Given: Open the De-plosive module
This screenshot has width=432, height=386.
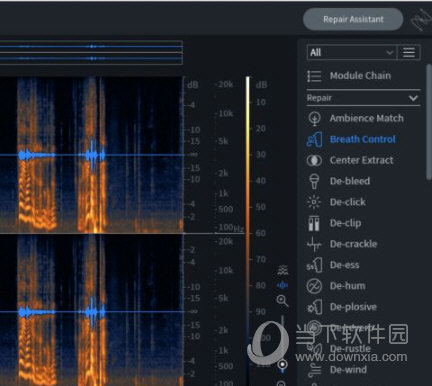Looking at the screenshot, I should pos(342,307).
